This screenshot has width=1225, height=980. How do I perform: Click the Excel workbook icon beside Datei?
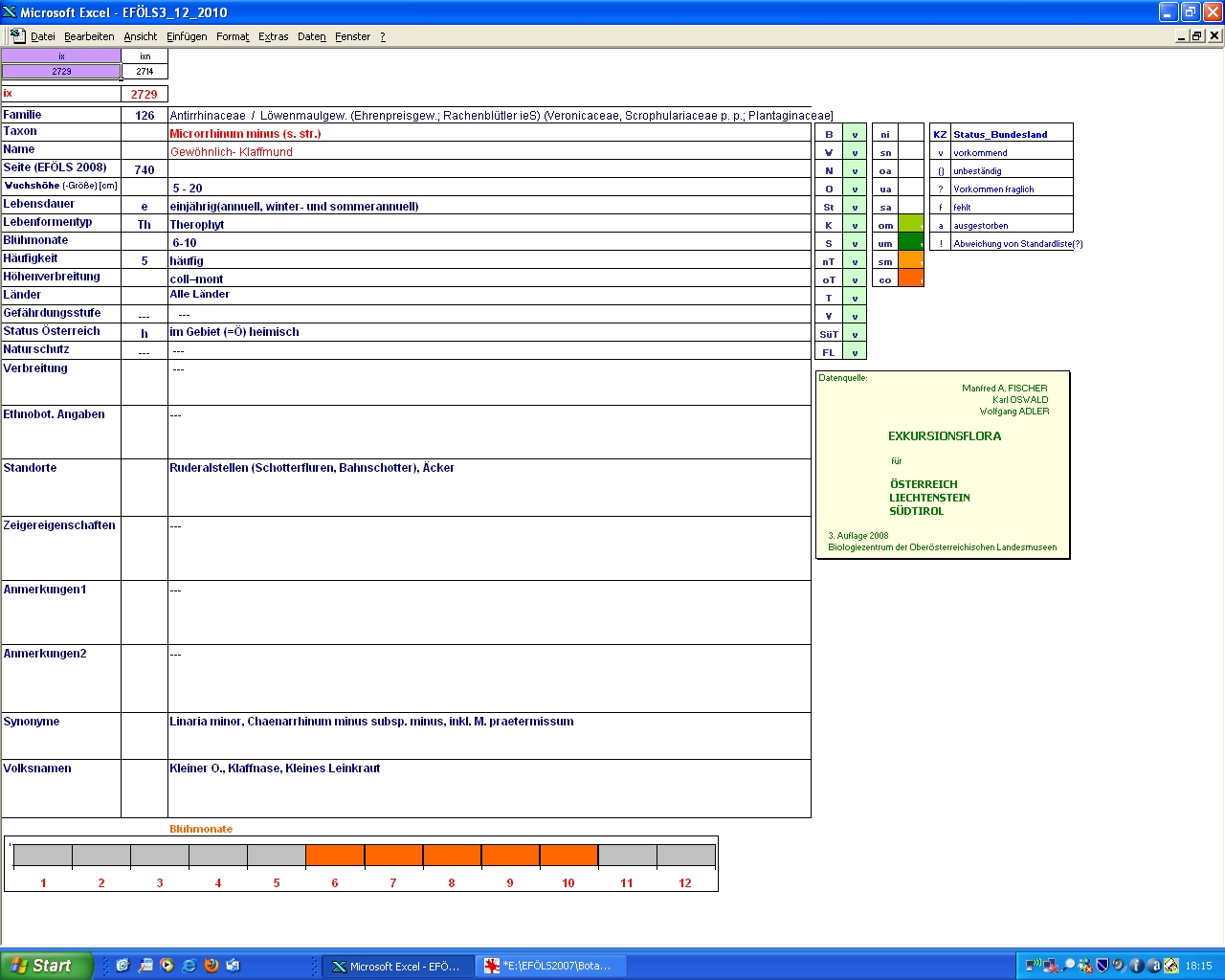point(17,35)
